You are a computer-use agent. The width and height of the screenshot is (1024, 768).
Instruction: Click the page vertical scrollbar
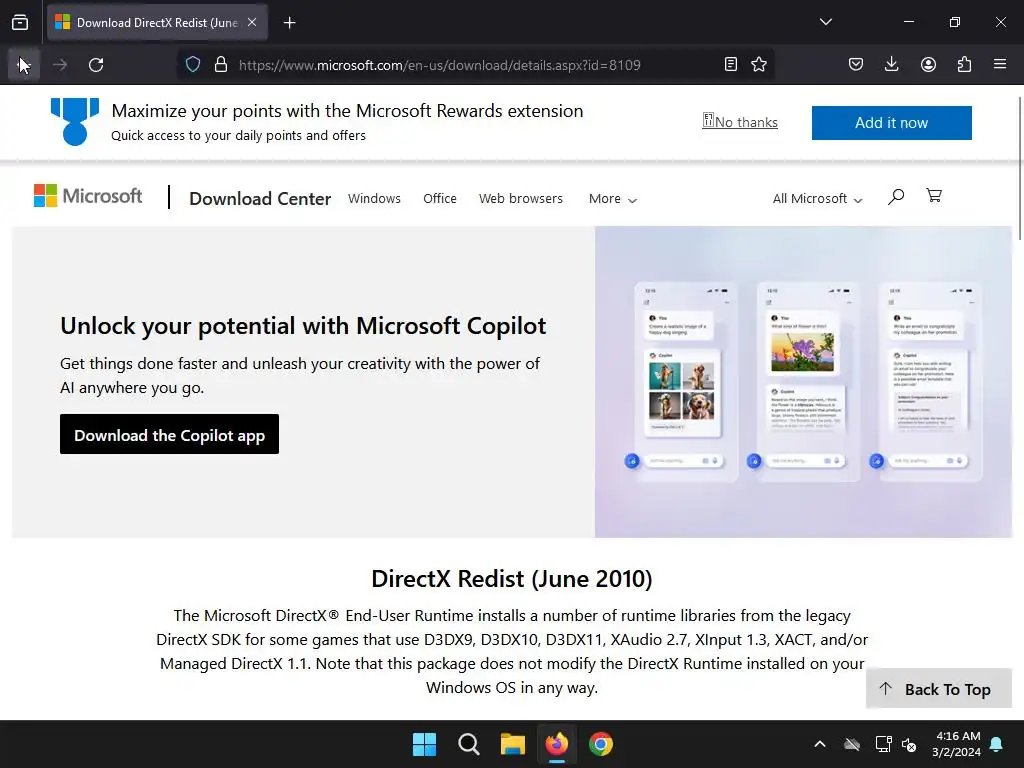(1019, 168)
